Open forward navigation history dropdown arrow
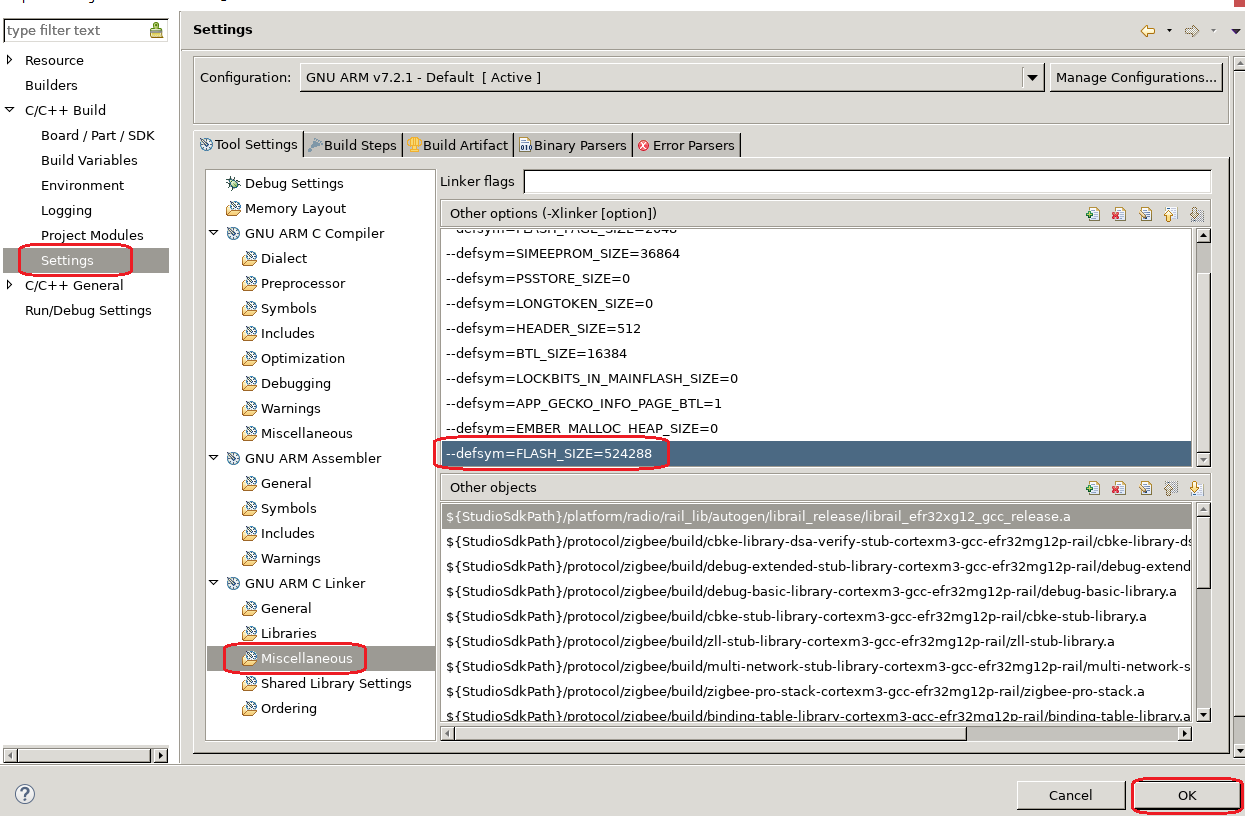Viewport: 1245px width, 816px height. (1213, 31)
